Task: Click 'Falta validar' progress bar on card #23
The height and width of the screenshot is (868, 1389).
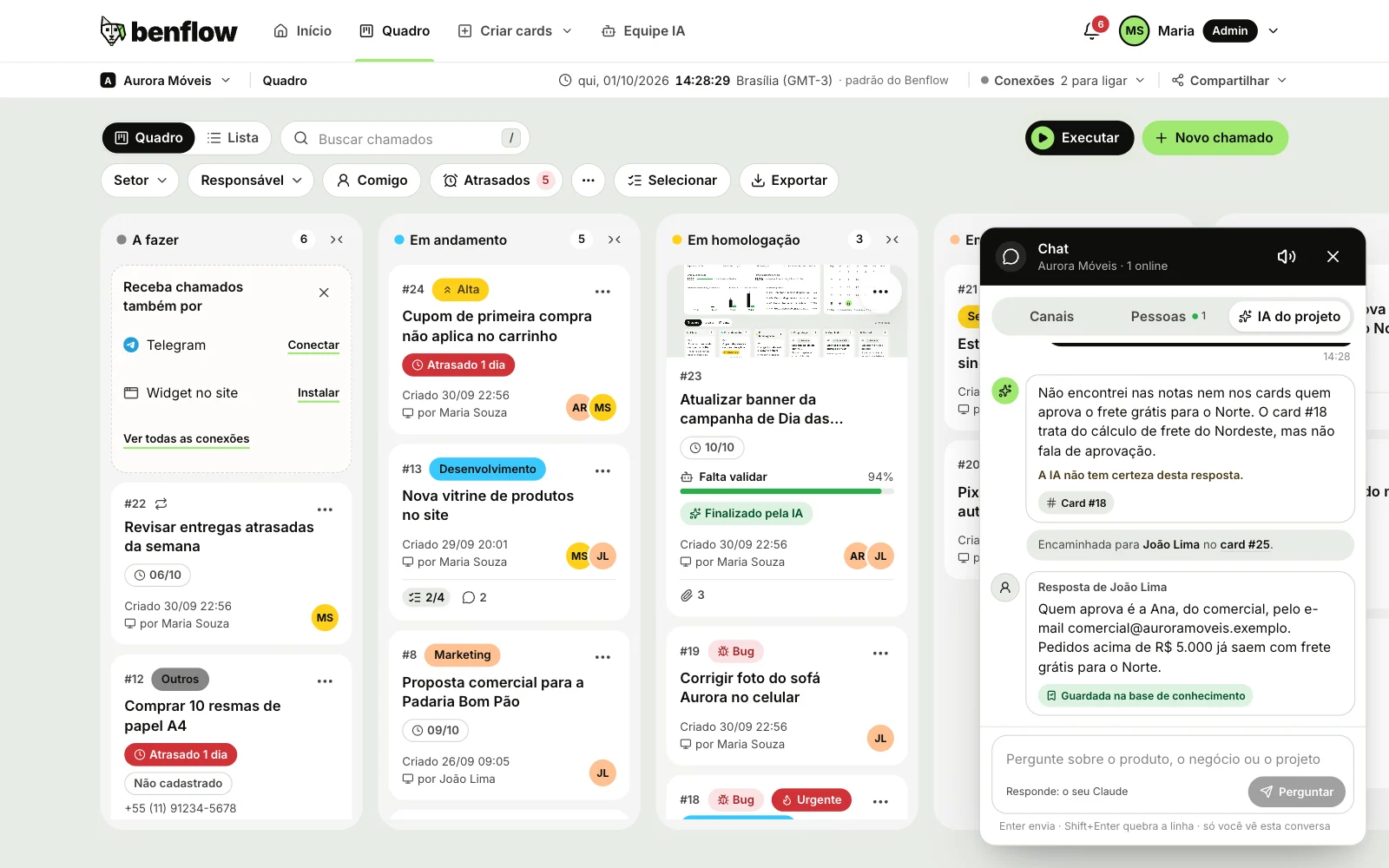Action: tap(787, 491)
